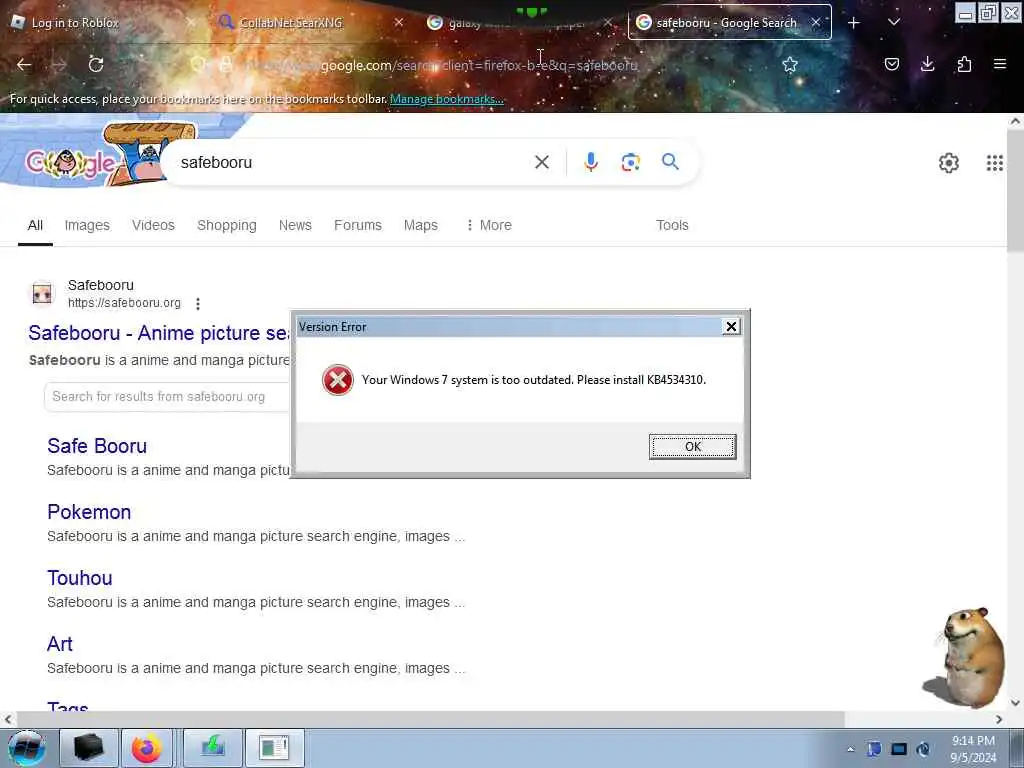This screenshot has width=1024, height=768.
Task: Select the Videos search filter
Action: [x=153, y=225]
